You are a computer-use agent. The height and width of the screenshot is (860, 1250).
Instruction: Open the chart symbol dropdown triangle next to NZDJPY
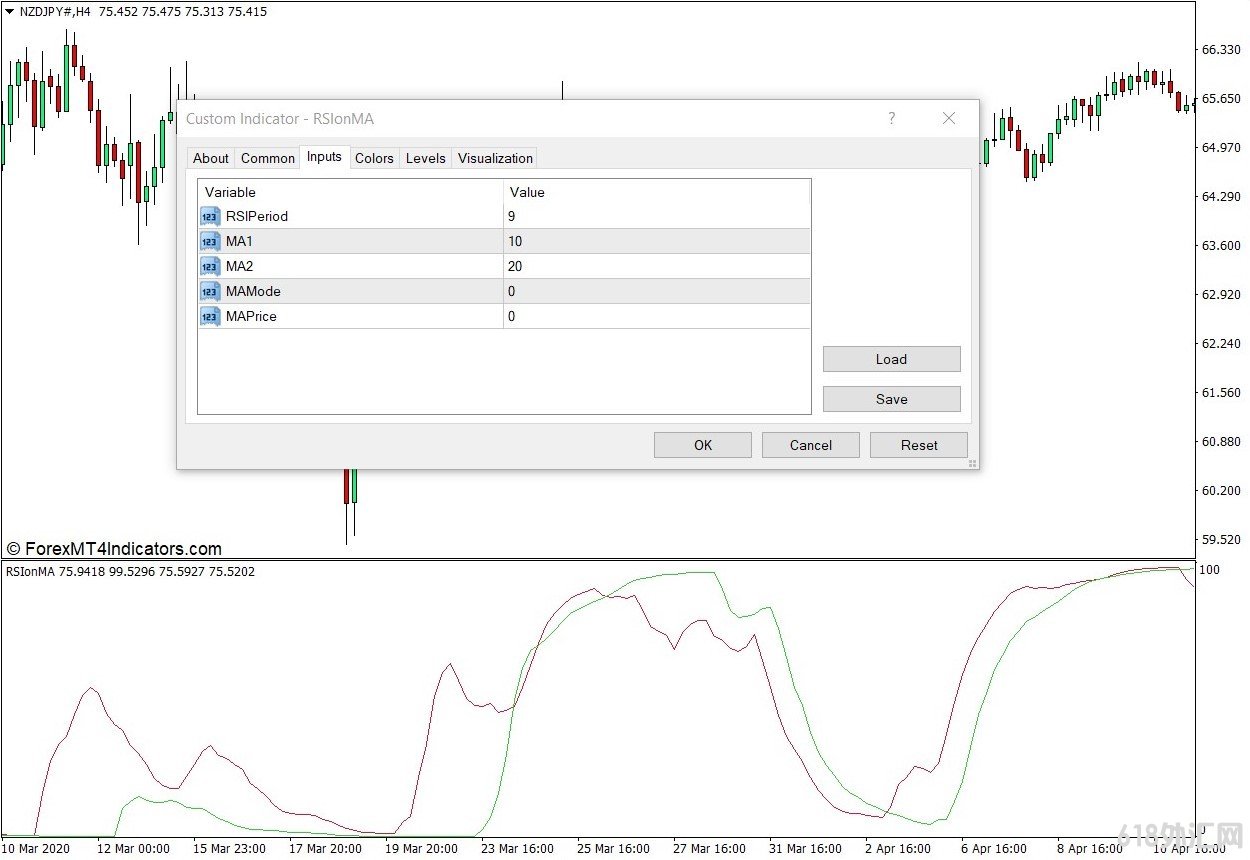pos(9,12)
